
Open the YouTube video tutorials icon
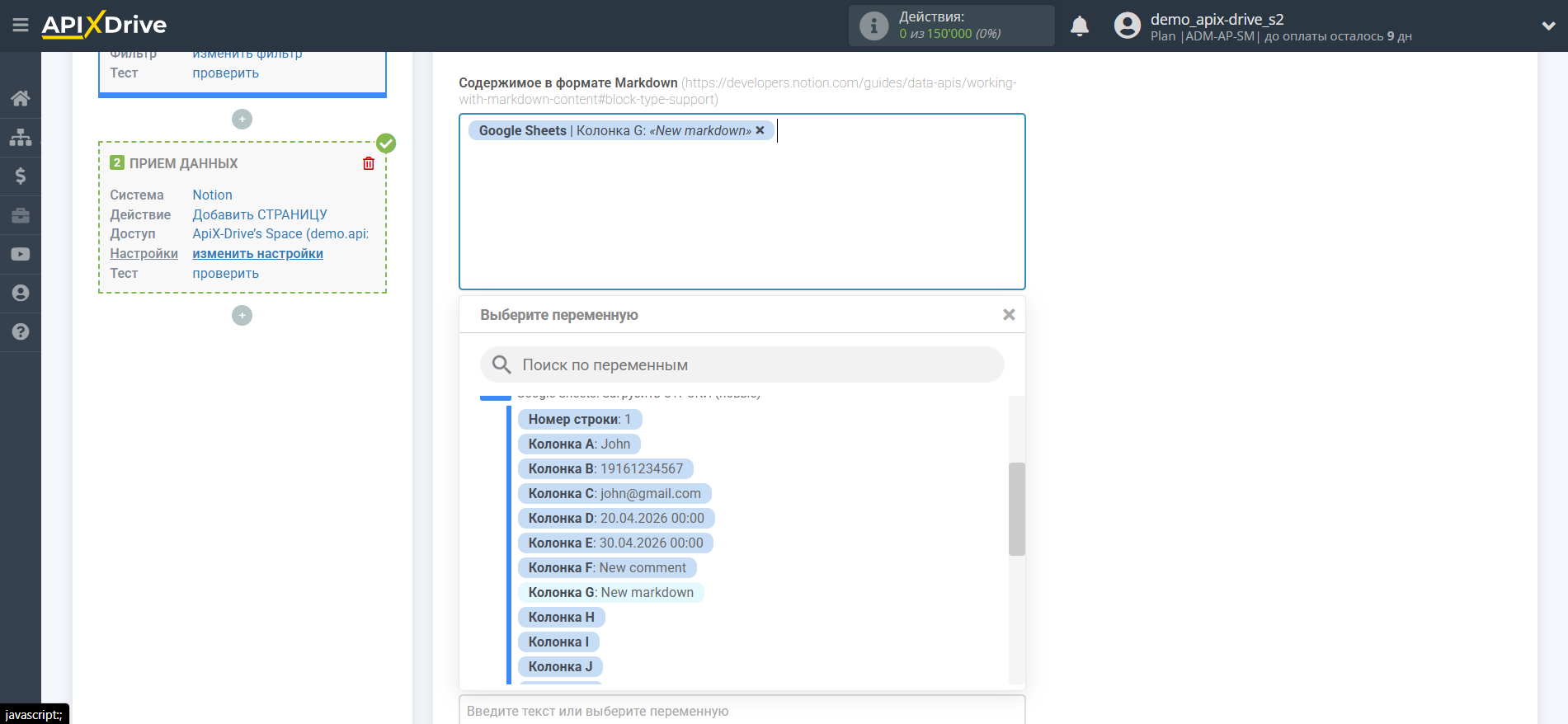click(x=21, y=254)
